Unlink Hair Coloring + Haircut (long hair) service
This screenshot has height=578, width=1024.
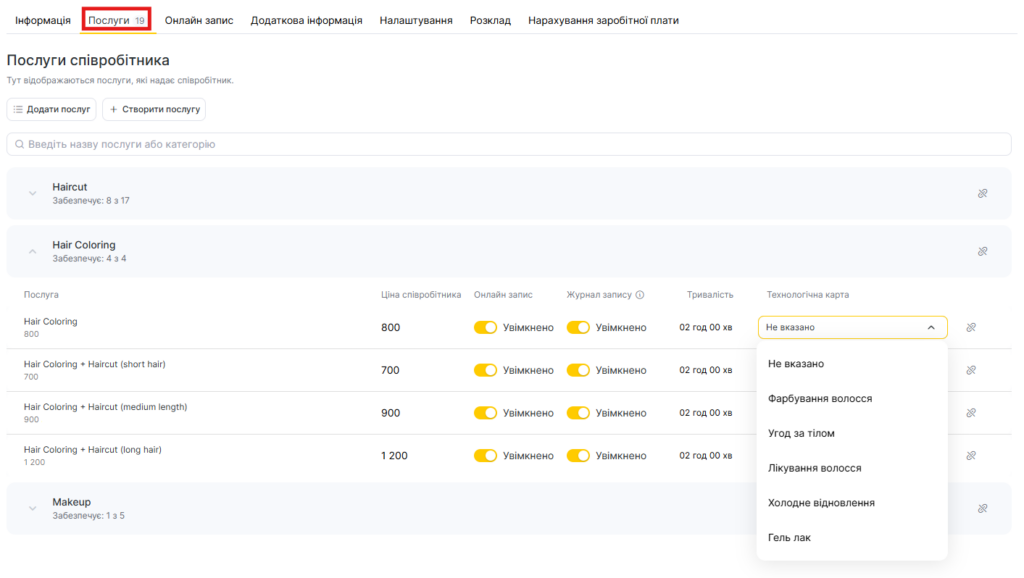point(970,456)
